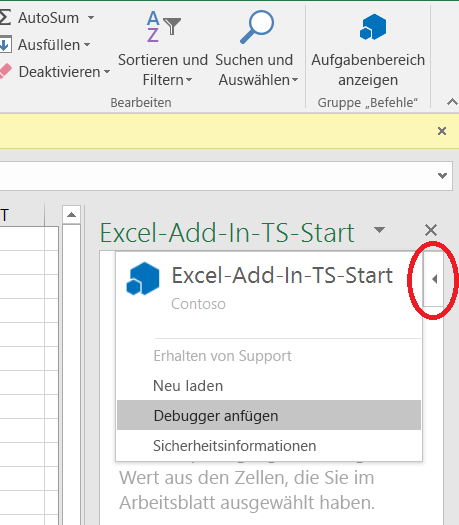Expand the Suchen und Auswählen menu arrow
This screenshot has height=525, width=459.
click(295, 80)
